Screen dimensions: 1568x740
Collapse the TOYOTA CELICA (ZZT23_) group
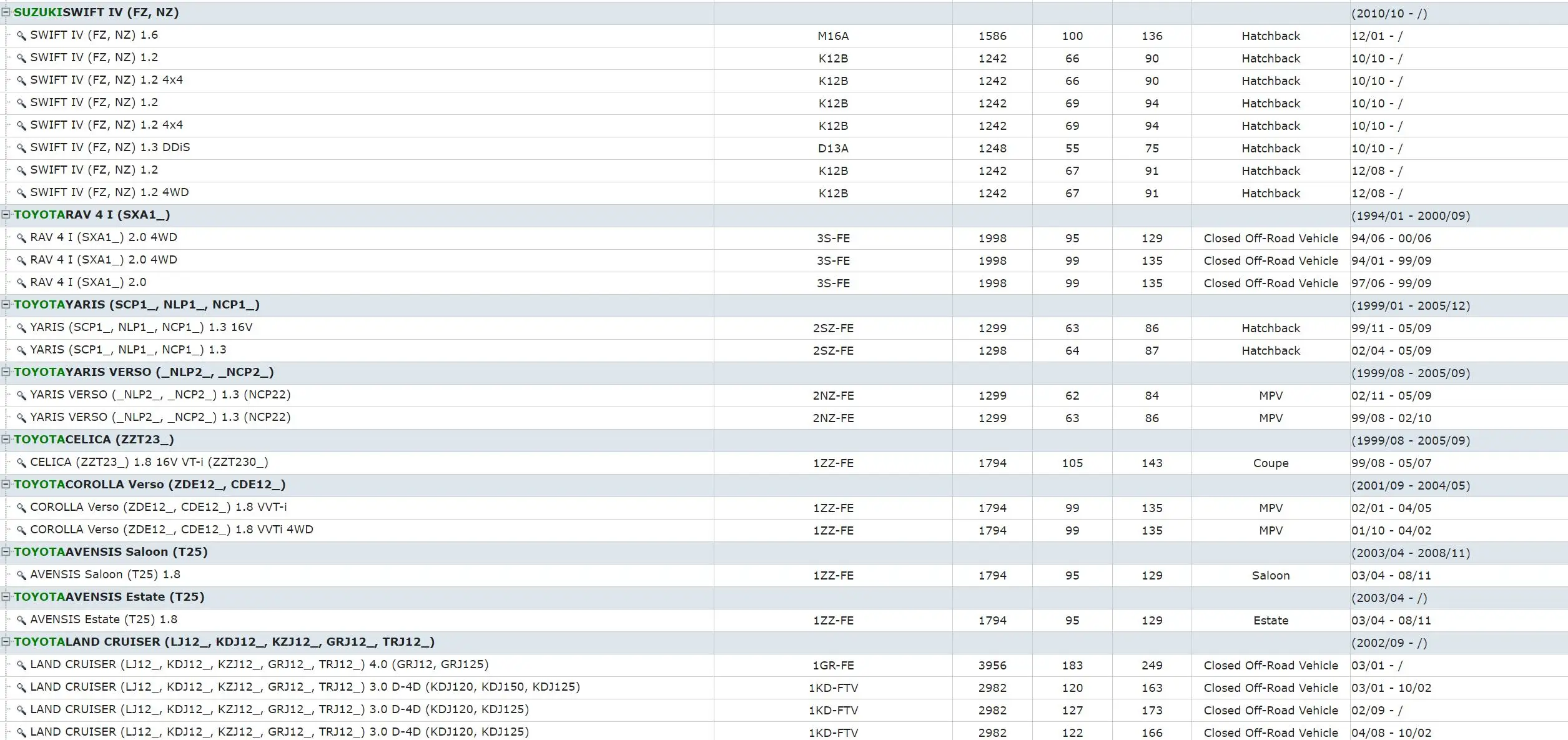pos(6,439)
